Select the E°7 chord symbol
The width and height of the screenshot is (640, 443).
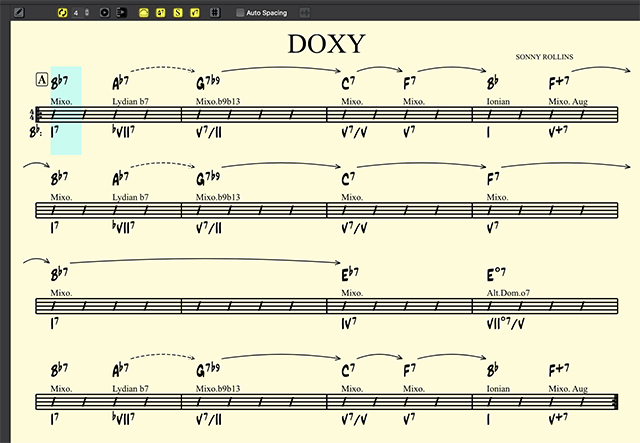pos(496,274)
